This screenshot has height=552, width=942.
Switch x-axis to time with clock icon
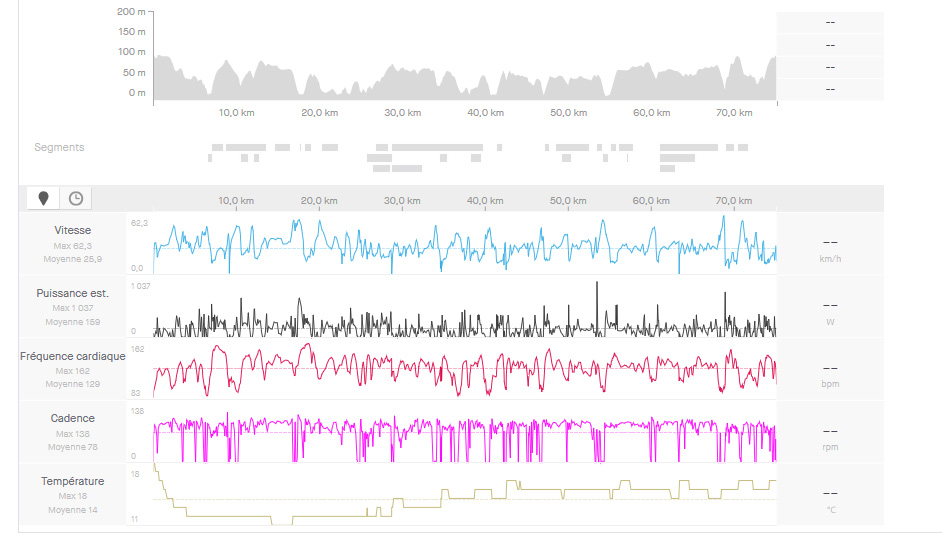point(75,198)
